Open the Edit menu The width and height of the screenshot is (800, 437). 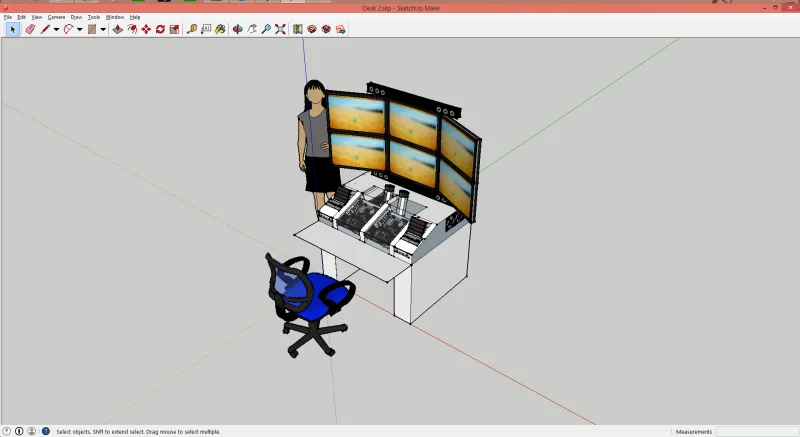pyautogui.click(x=21, y=17)
